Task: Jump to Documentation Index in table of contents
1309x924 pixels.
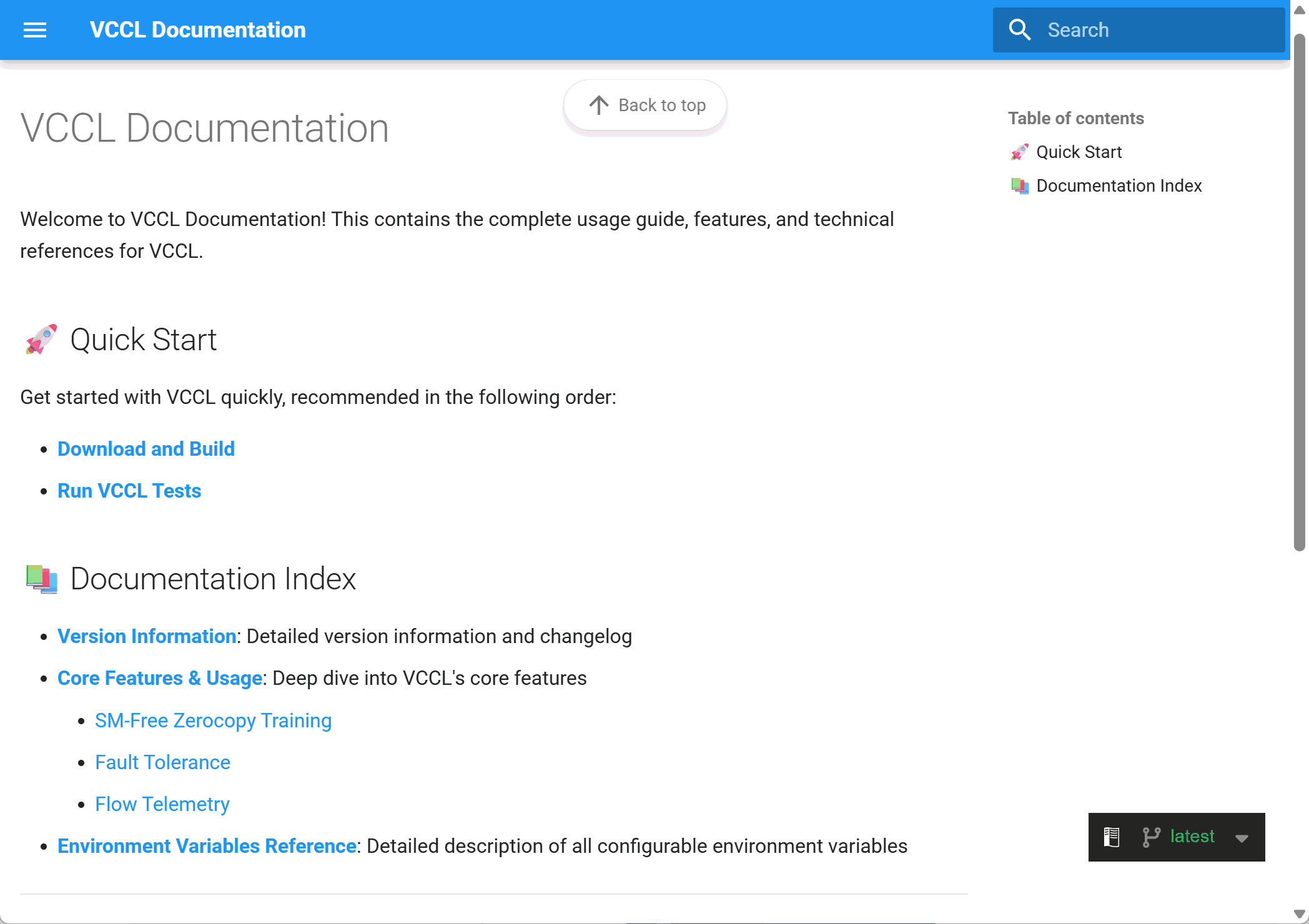Action: 1119,186
